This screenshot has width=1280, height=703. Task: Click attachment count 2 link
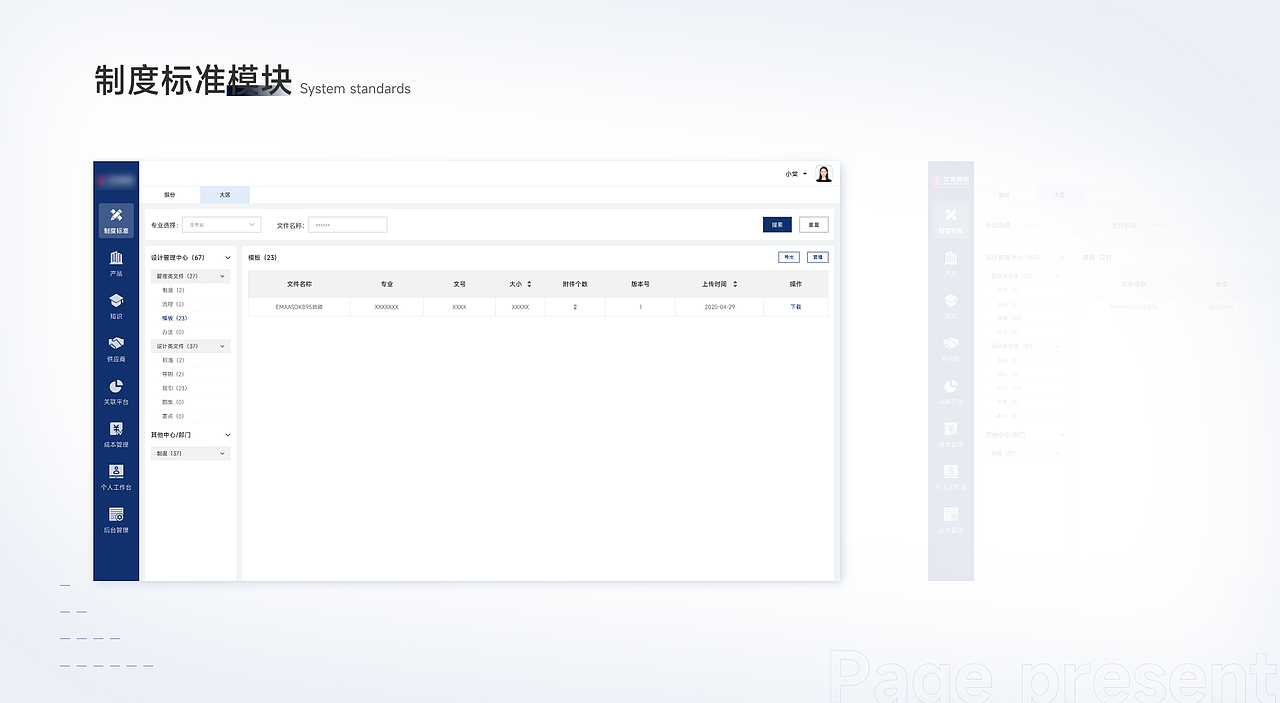coord(575,307)
